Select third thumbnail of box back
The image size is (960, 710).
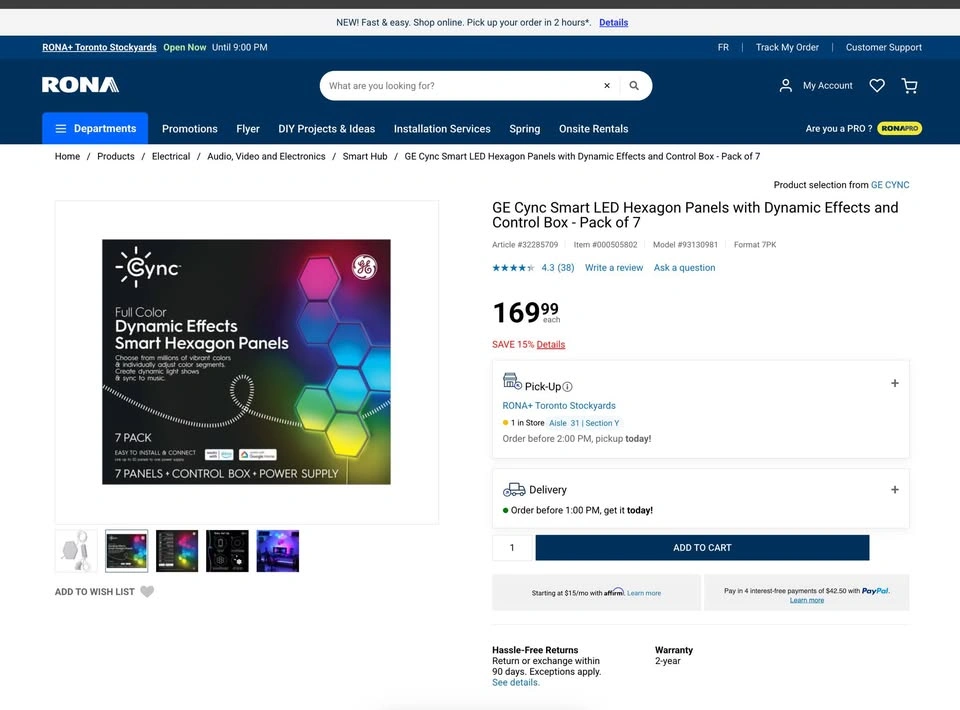(177, 551)
